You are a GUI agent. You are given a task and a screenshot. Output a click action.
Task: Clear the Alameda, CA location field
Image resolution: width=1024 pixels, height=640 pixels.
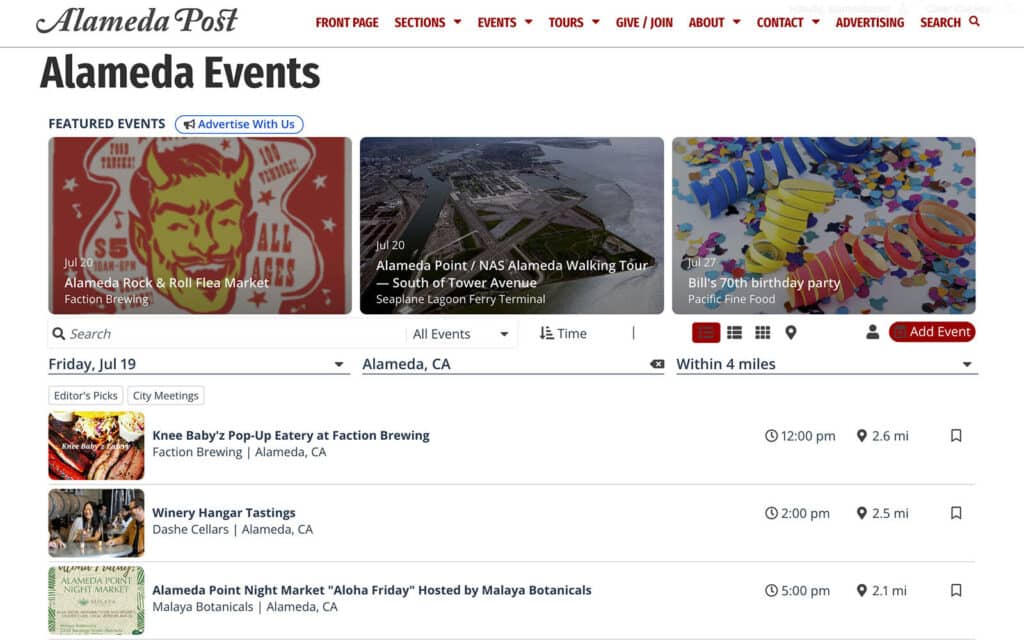(657, 364)
